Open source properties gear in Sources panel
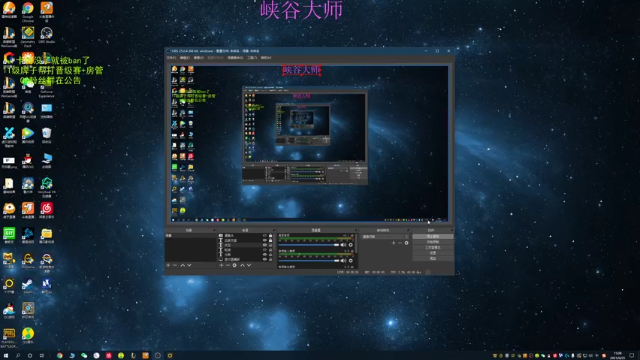Viewport: 640px width, 360px height. [x=234, y=265]
